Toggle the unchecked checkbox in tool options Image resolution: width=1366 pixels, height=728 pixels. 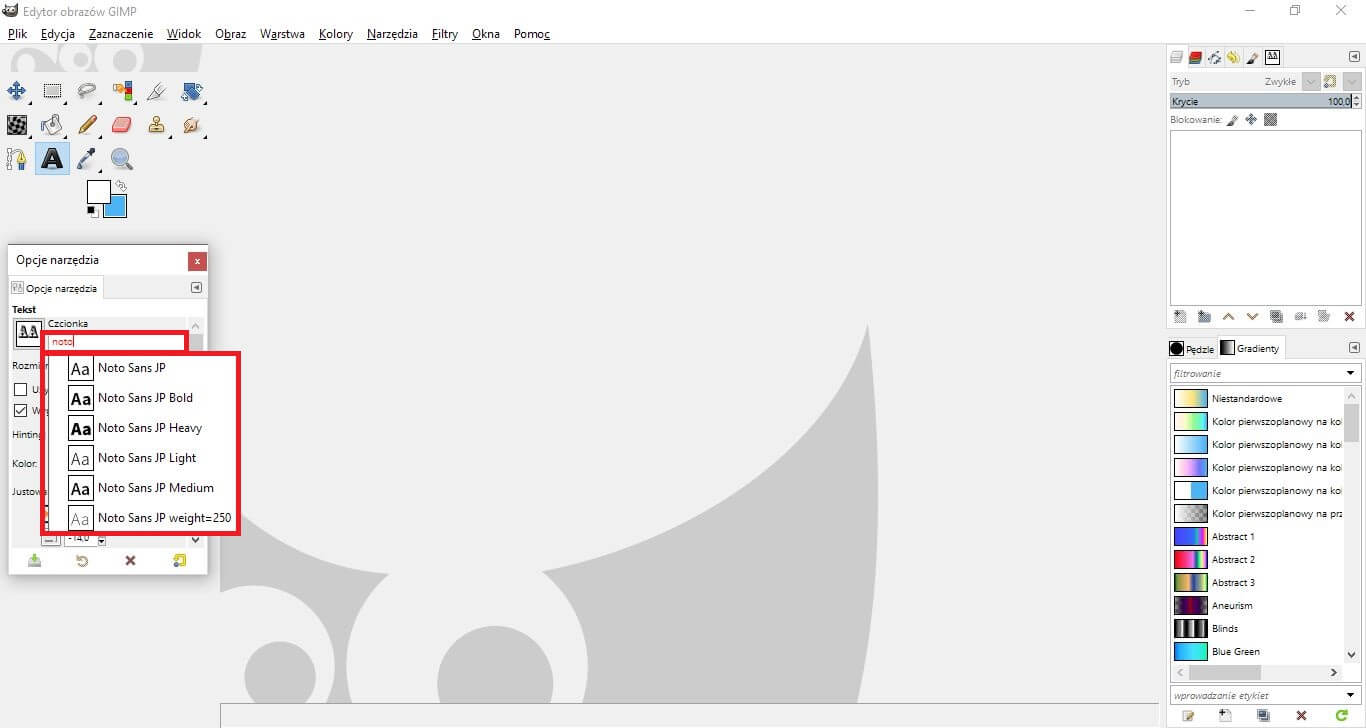pos(20,389)
